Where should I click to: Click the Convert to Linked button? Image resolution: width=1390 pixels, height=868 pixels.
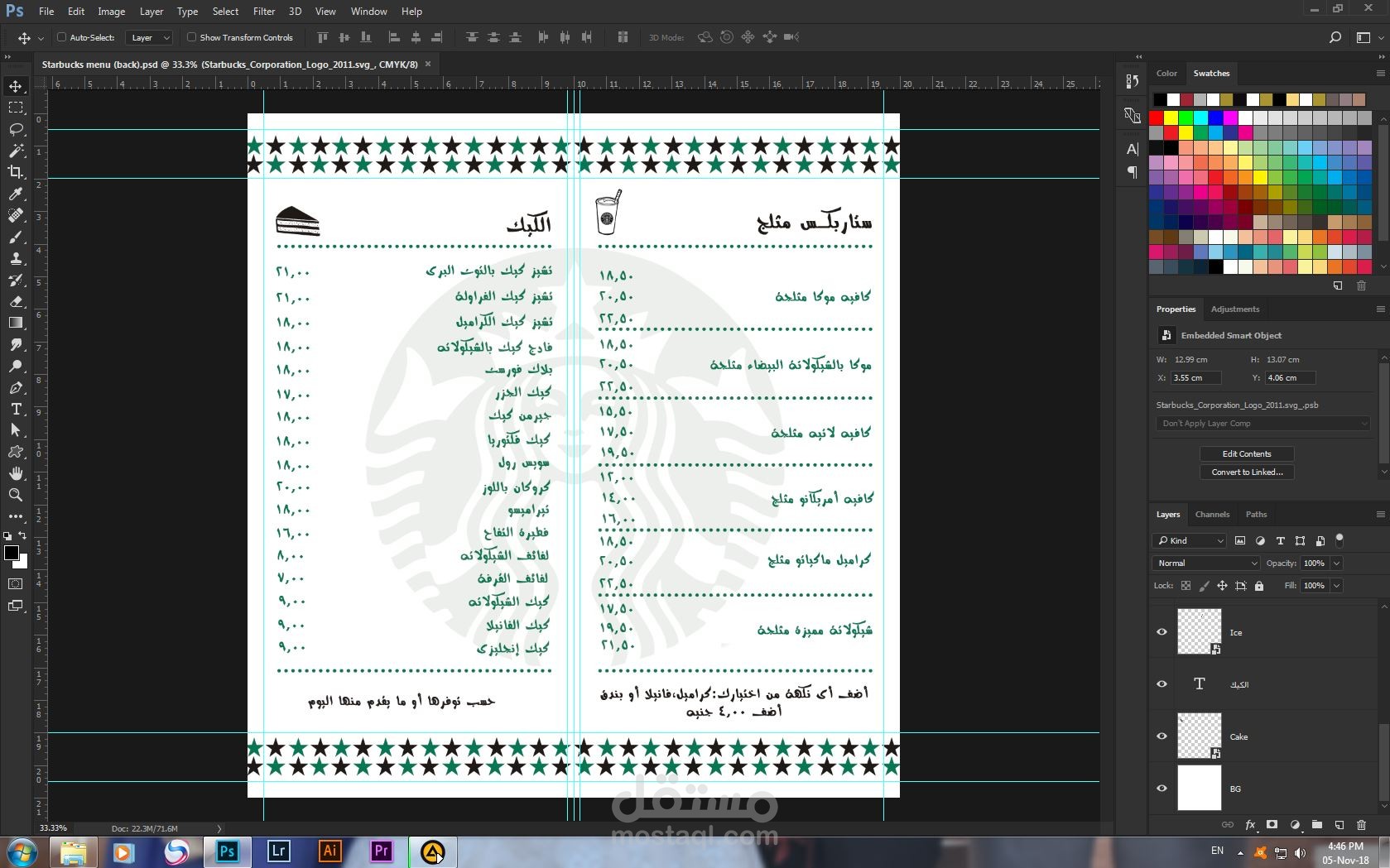tap(1247, 472)
